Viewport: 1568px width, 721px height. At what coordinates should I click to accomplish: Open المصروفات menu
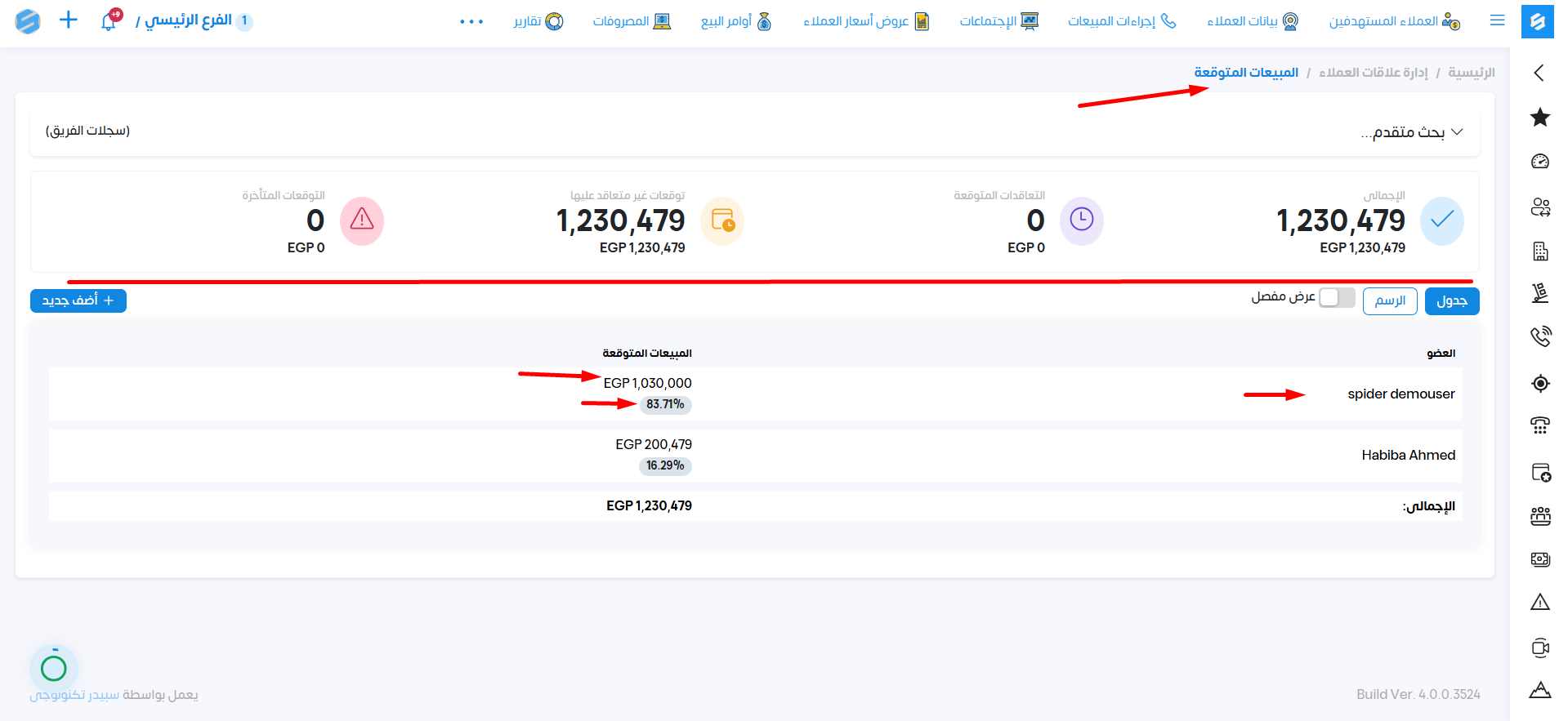point(632,21)
